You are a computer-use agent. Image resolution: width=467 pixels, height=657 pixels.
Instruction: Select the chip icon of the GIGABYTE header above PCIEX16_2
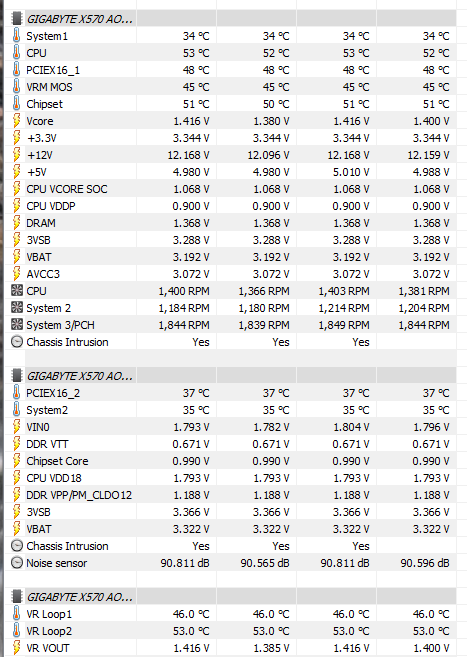pos(17,375)
